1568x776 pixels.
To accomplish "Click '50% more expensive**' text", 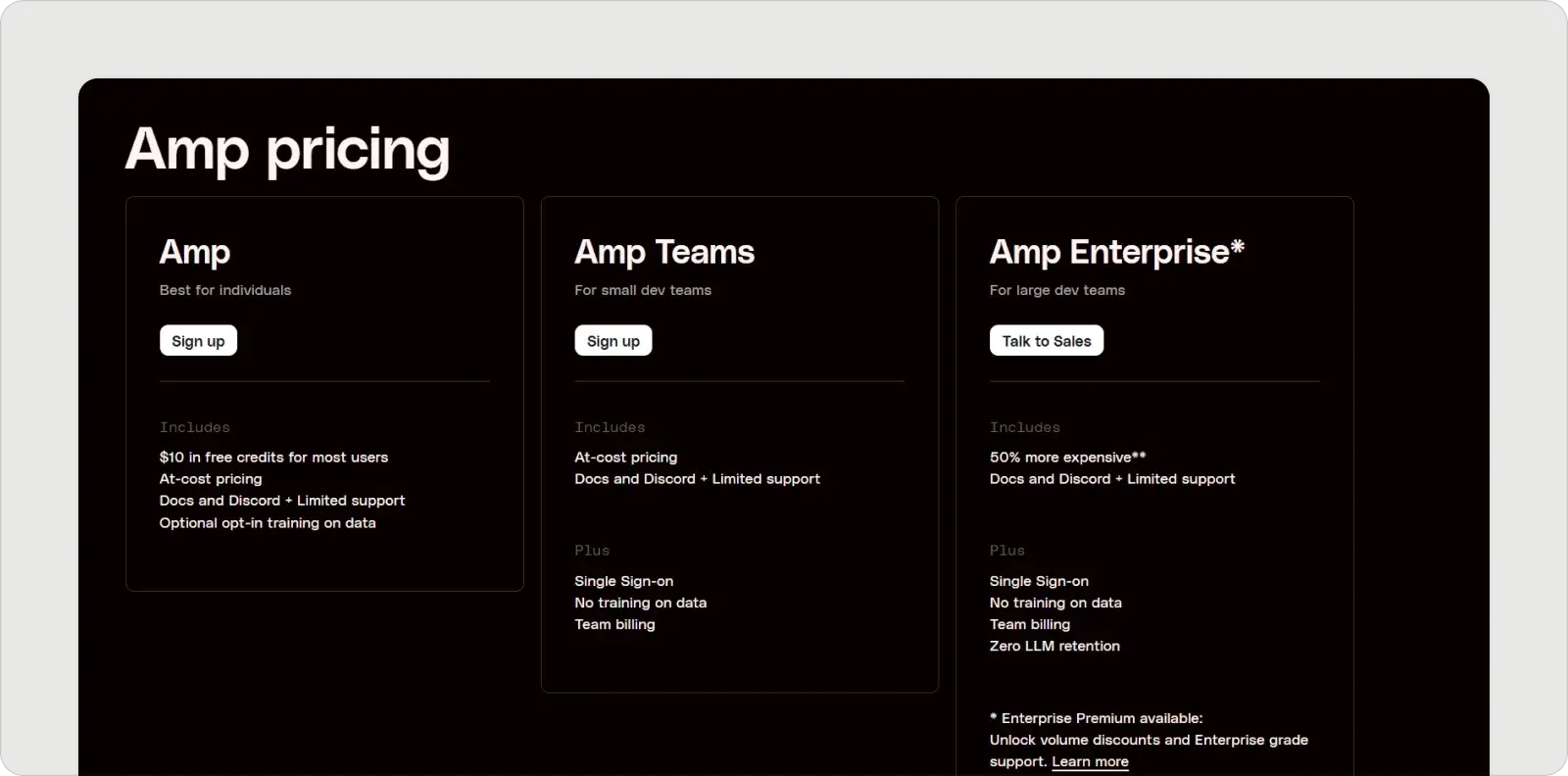I will pos(1067,458).
